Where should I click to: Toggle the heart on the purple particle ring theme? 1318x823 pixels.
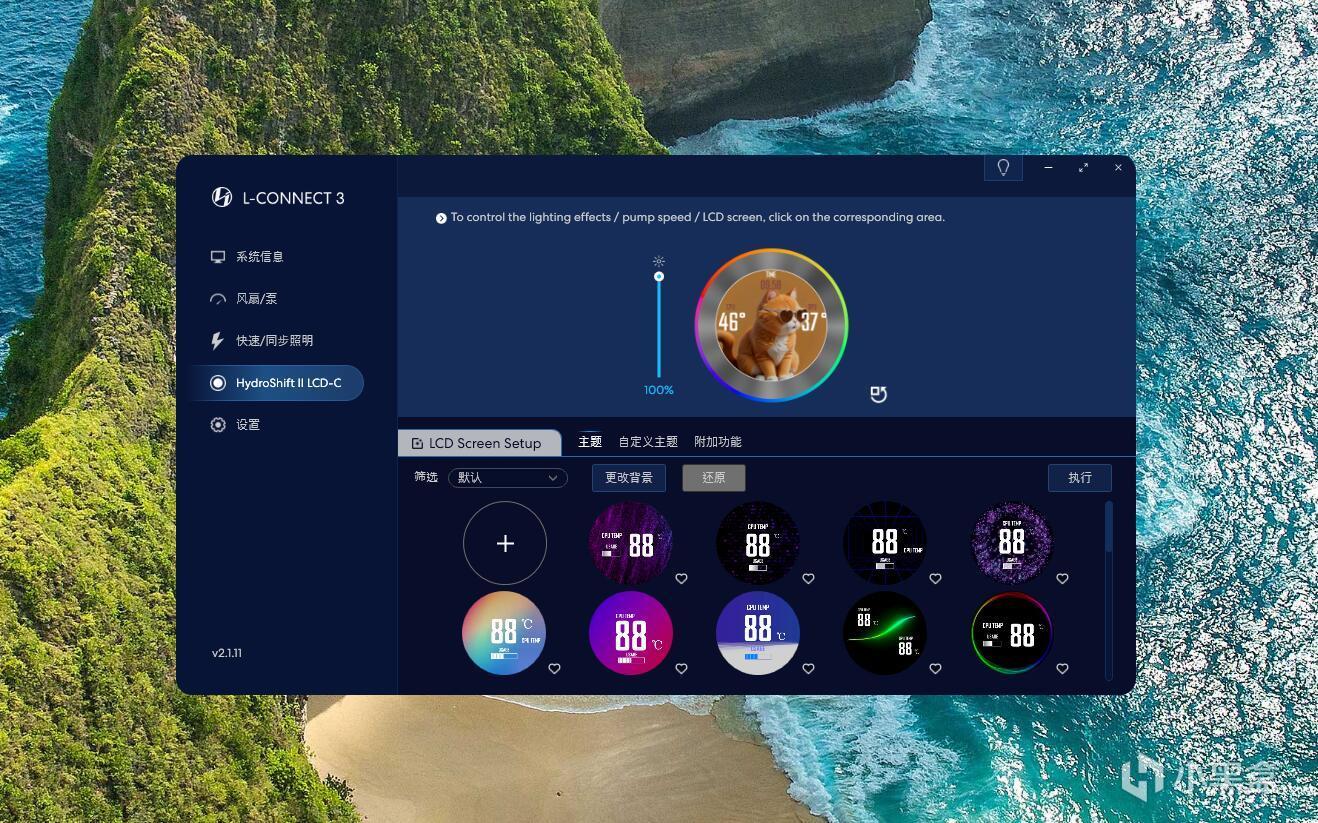pos(1062,578)
